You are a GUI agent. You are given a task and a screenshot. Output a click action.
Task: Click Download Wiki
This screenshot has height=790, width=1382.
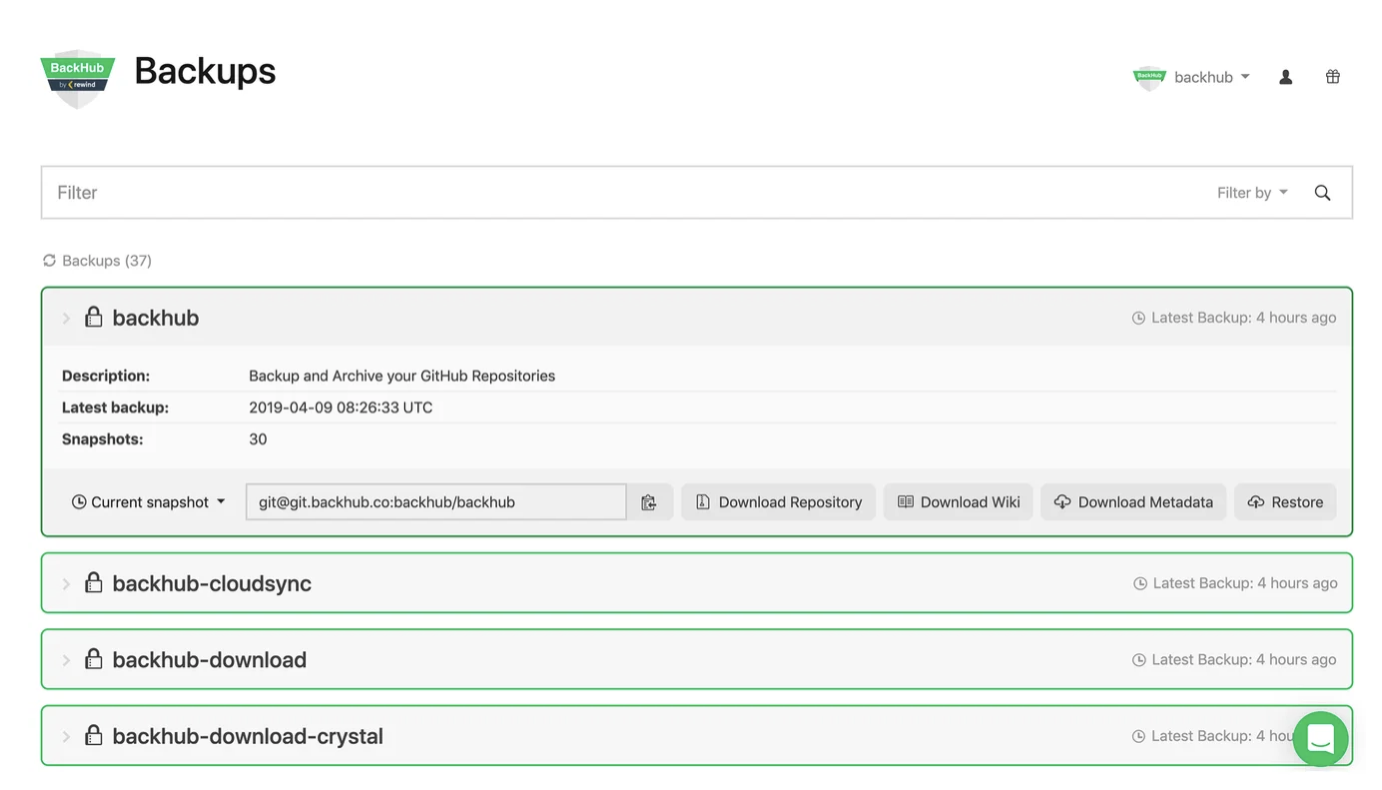[957, 501]
